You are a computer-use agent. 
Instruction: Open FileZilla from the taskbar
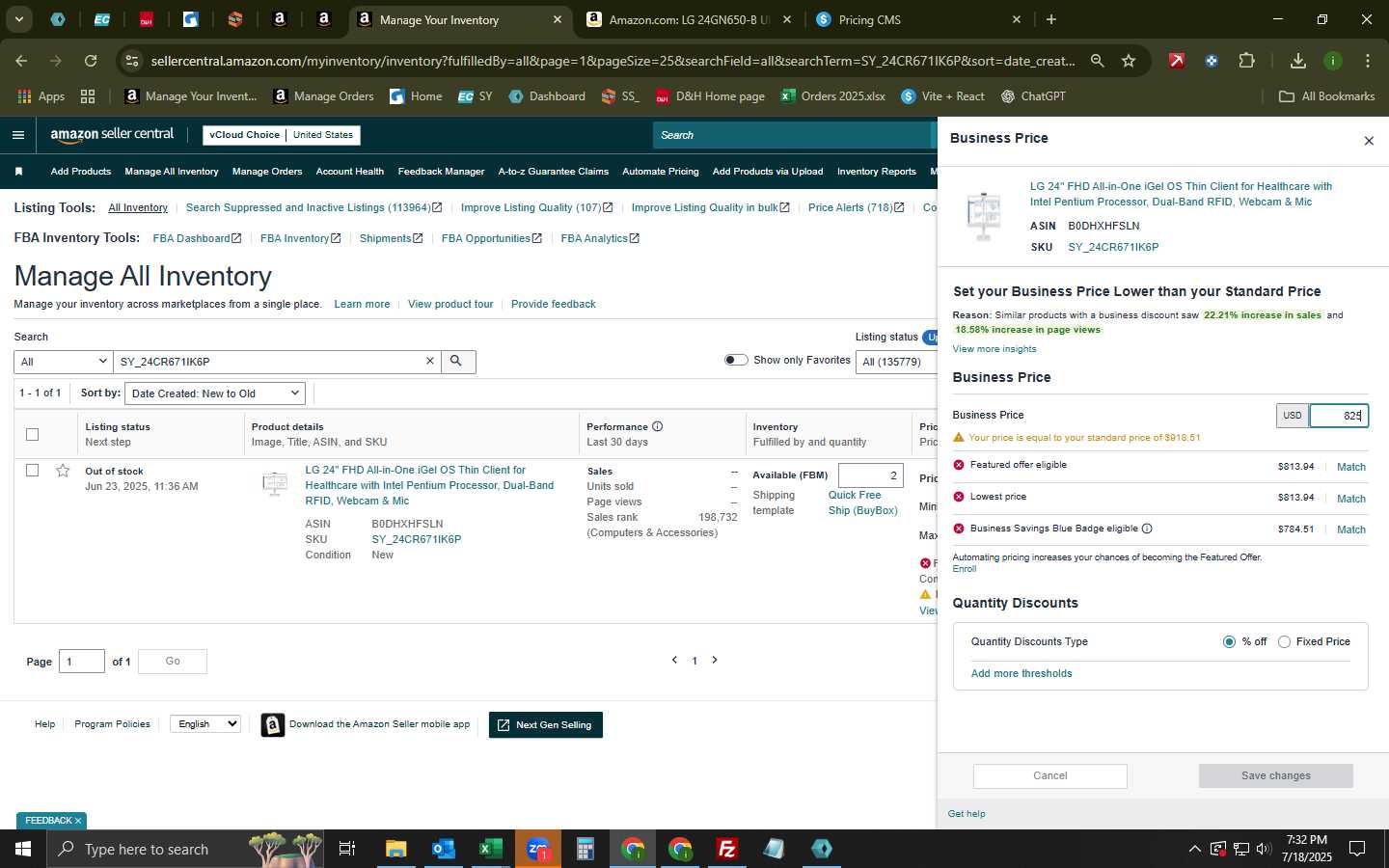(727, 849)
